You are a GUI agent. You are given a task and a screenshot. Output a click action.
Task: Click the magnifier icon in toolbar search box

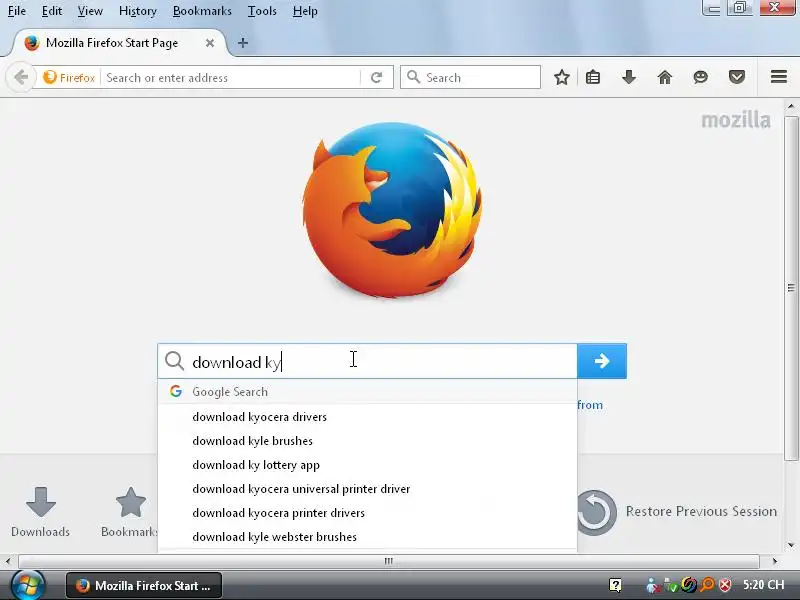tap(413, 77)
